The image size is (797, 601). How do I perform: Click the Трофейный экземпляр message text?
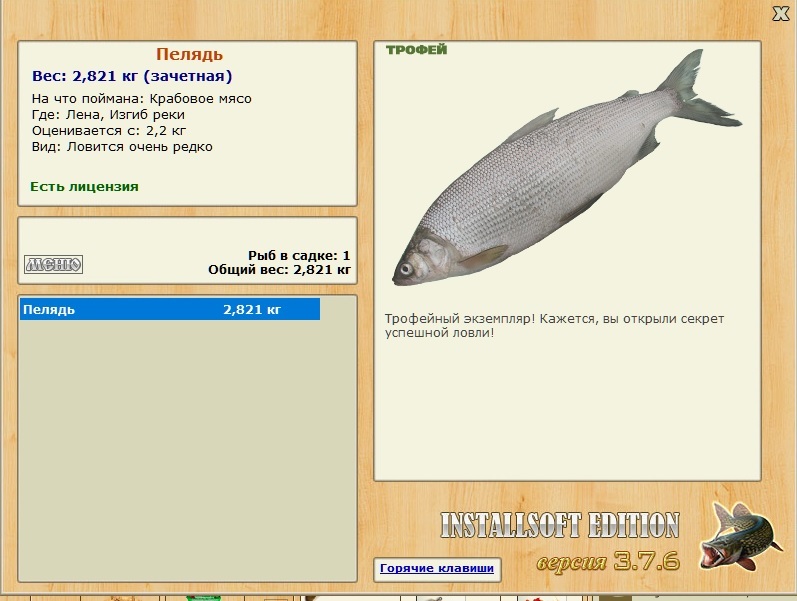[554, 325]
